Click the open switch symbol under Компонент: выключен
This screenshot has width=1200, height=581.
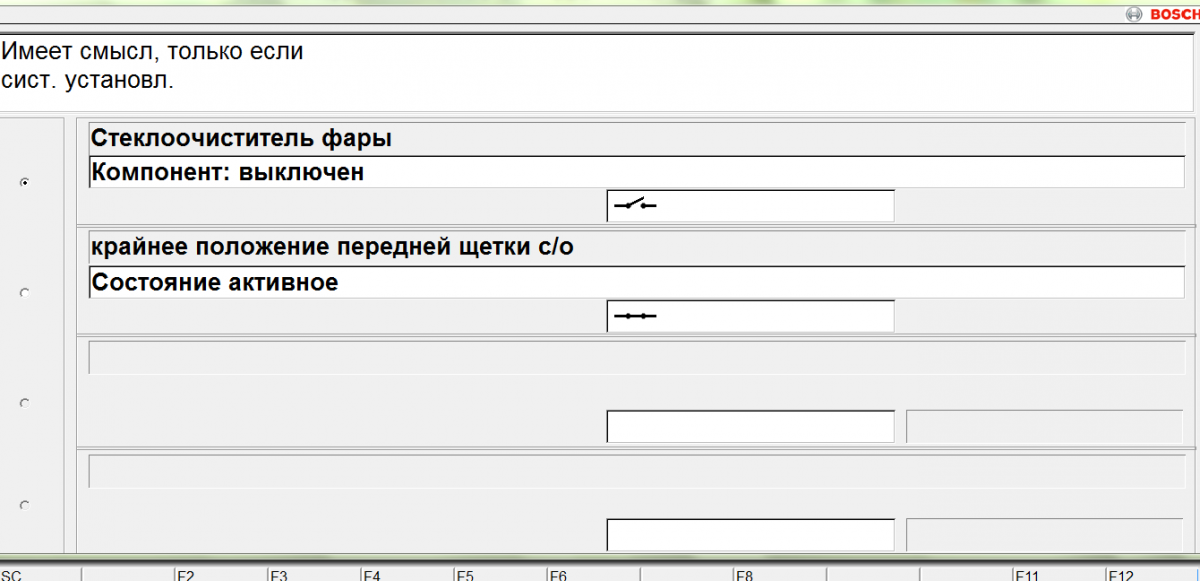click(635, 205)
